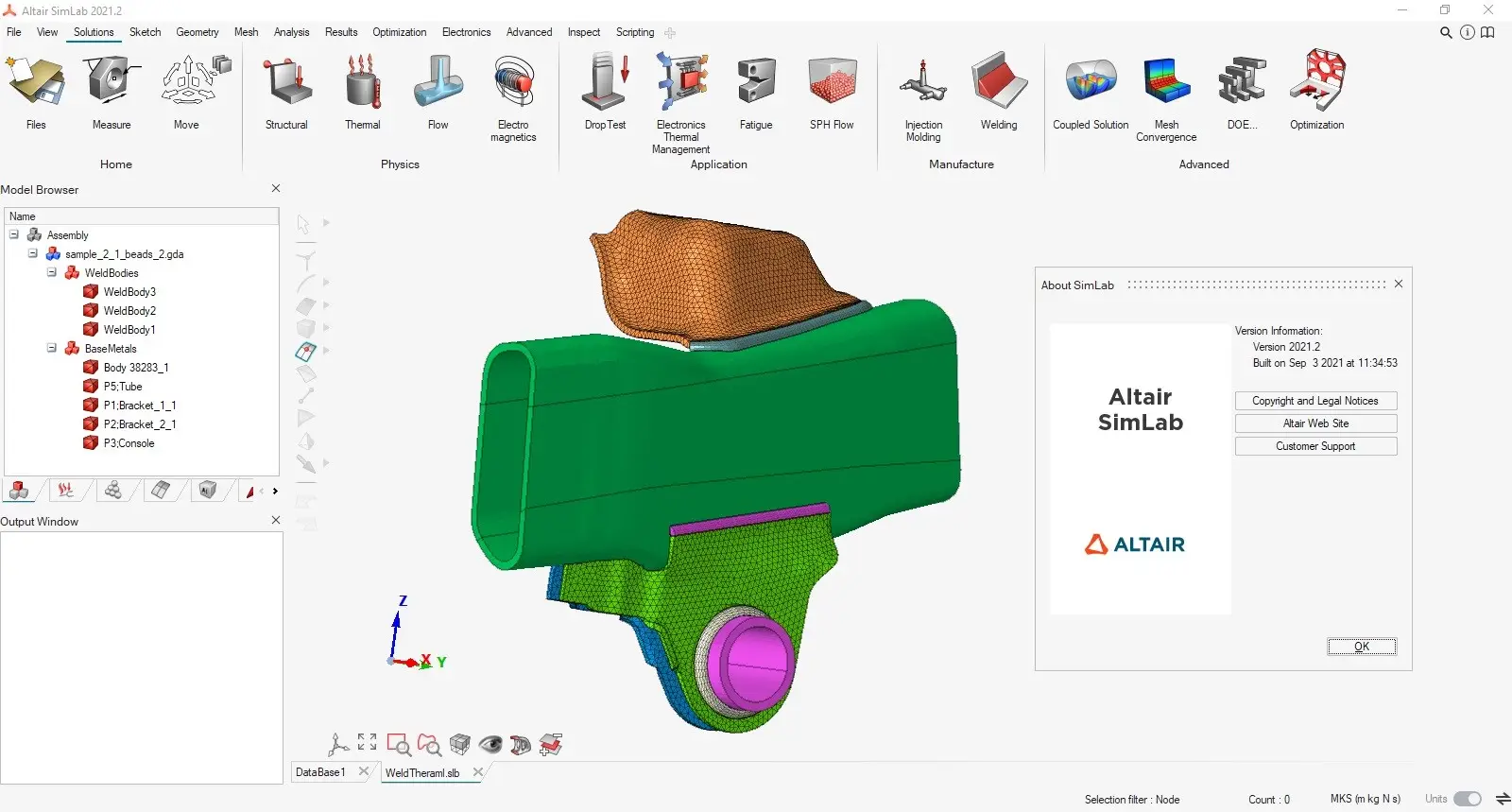Toggle the Units switch in status bar
The image size is (1512, 812).
(1467, 799)
